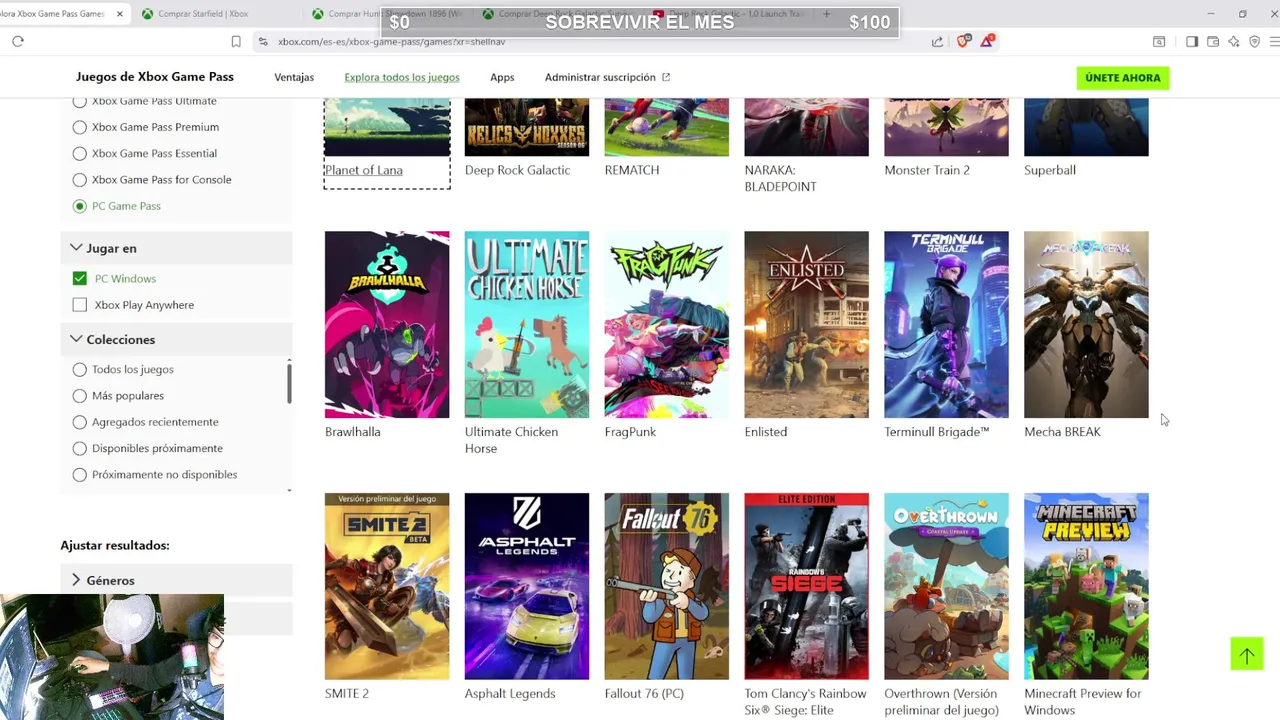Click the green back-to-top arrow button
1280x720 pixels.
(1247, 655)
